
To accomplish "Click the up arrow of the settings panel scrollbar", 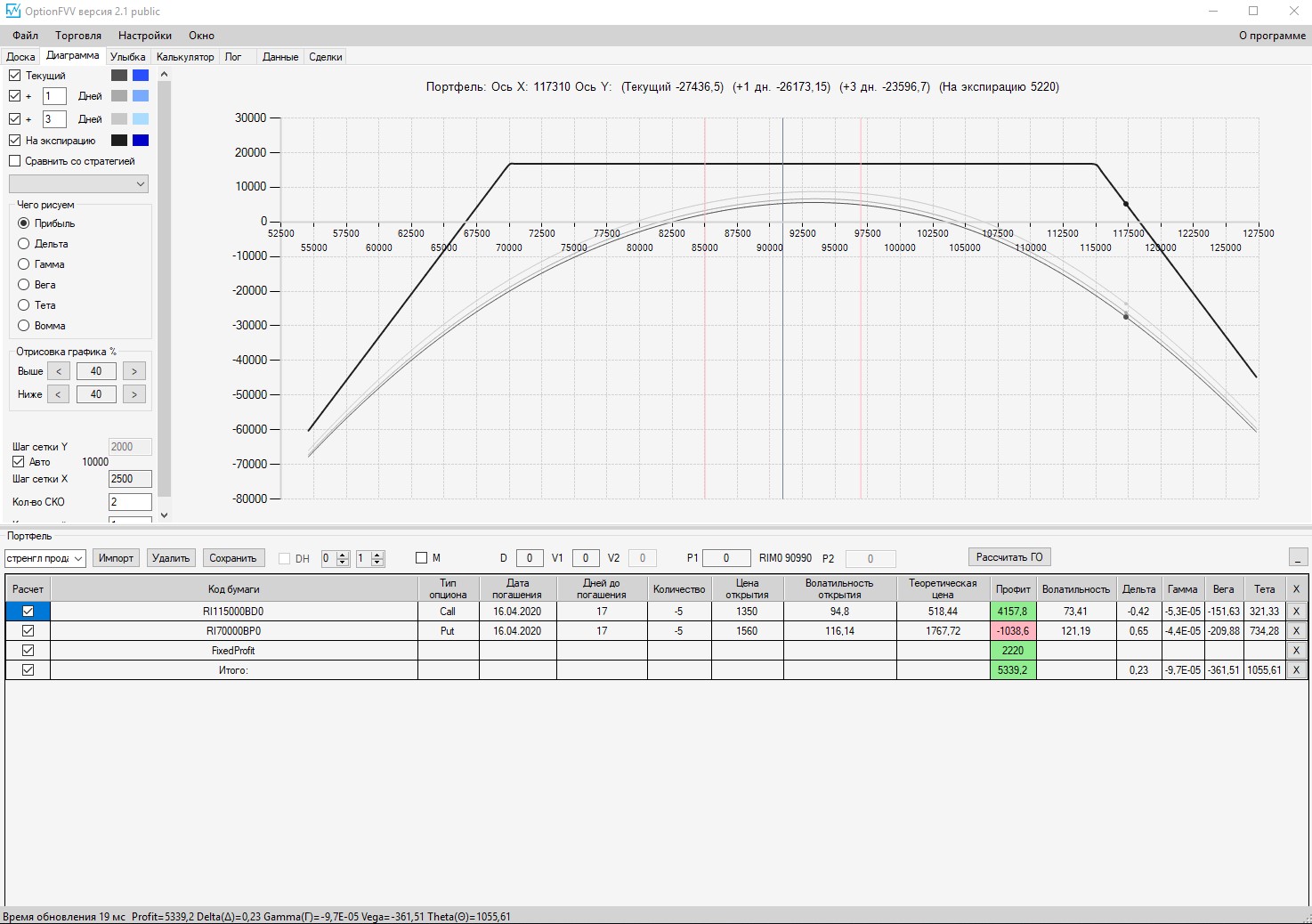I will [164, 75].
